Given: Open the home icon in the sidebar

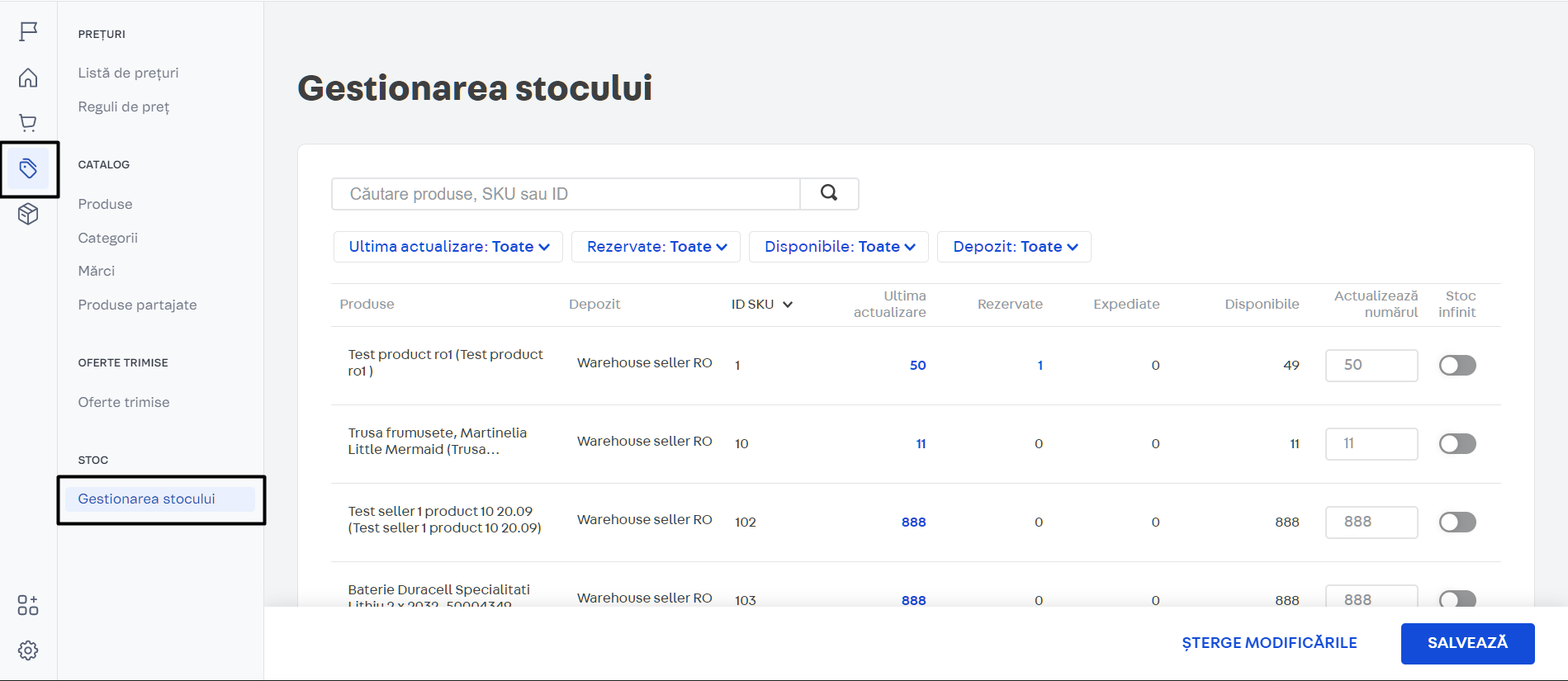Looking at the screenshot, I should 28,78.
